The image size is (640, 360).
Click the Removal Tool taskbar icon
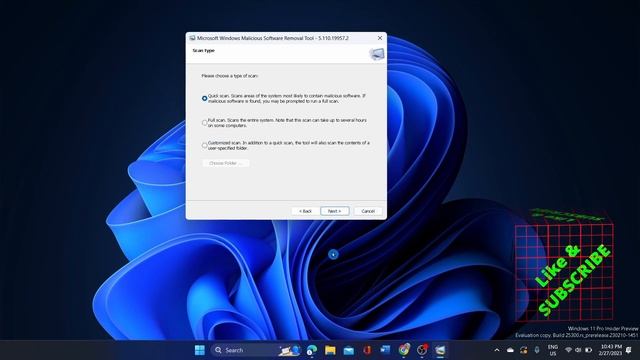(x=440, y=350)
